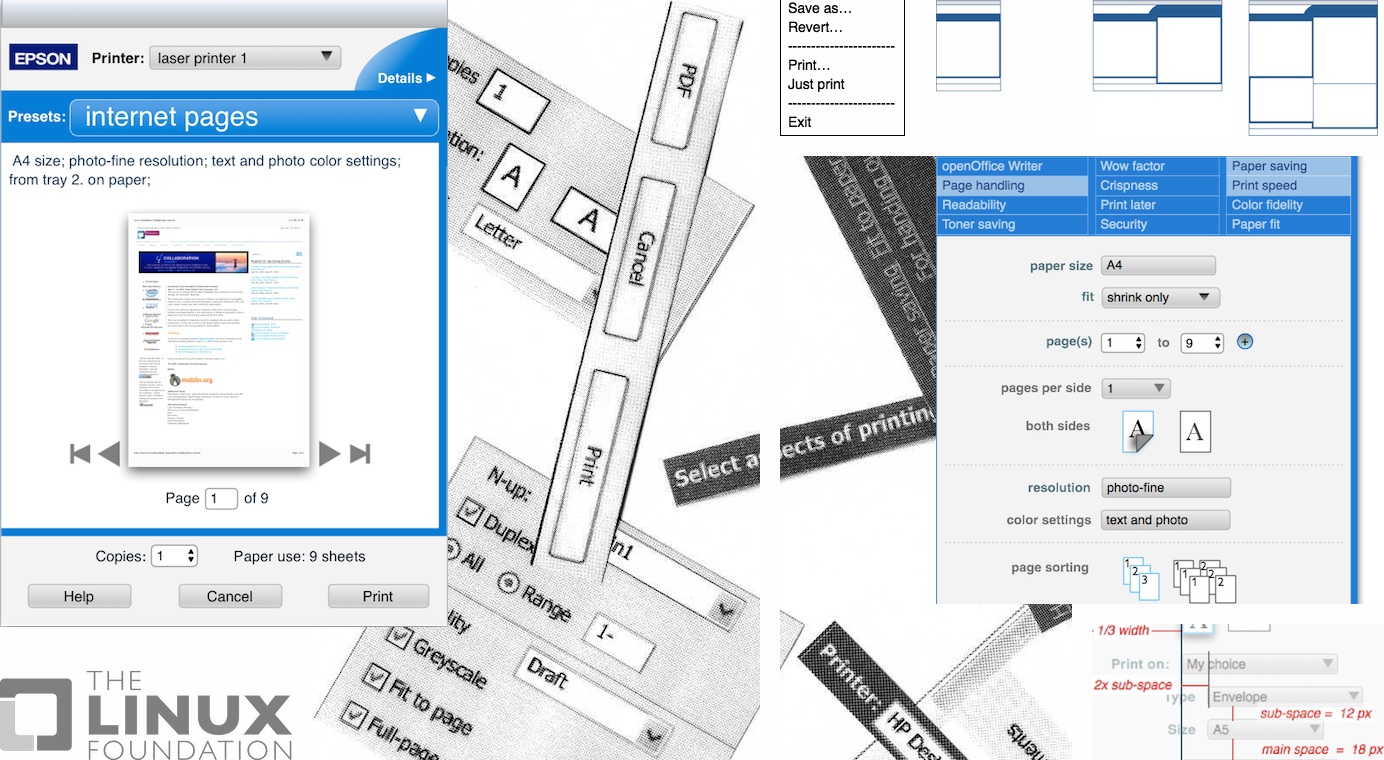Choose Exit from the menu
The width and height of the screenshot is (1384, 760).
[x=800, y=122]
